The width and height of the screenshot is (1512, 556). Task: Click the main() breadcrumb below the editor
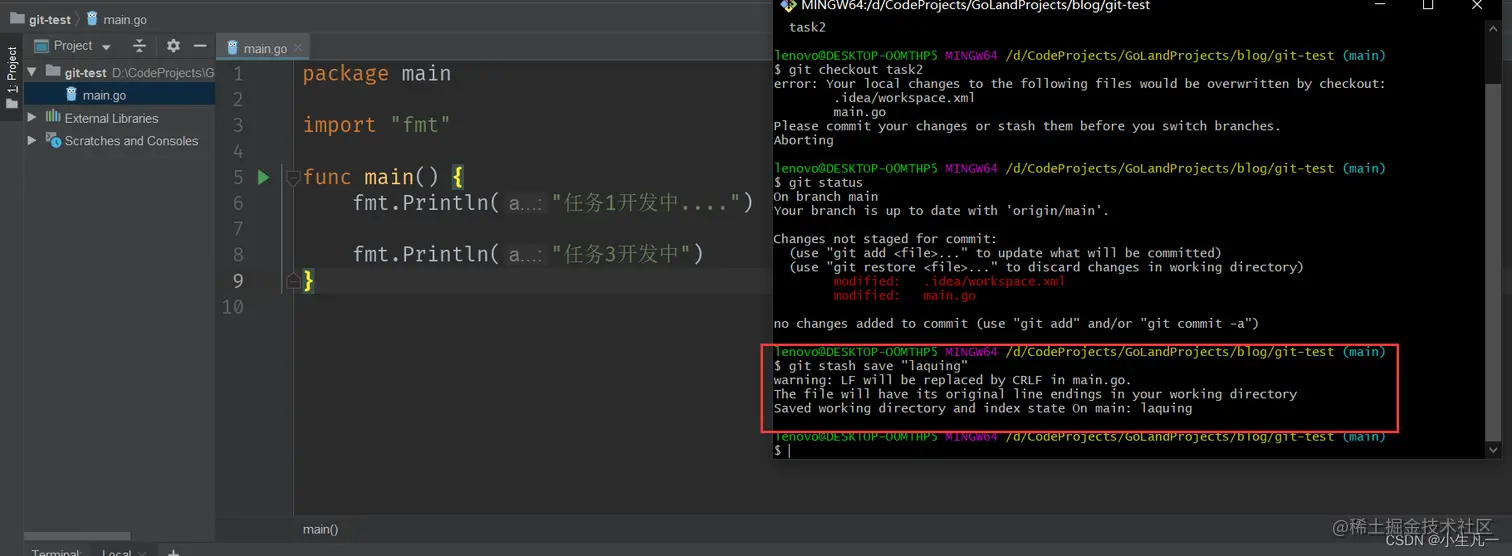(321, 530)
